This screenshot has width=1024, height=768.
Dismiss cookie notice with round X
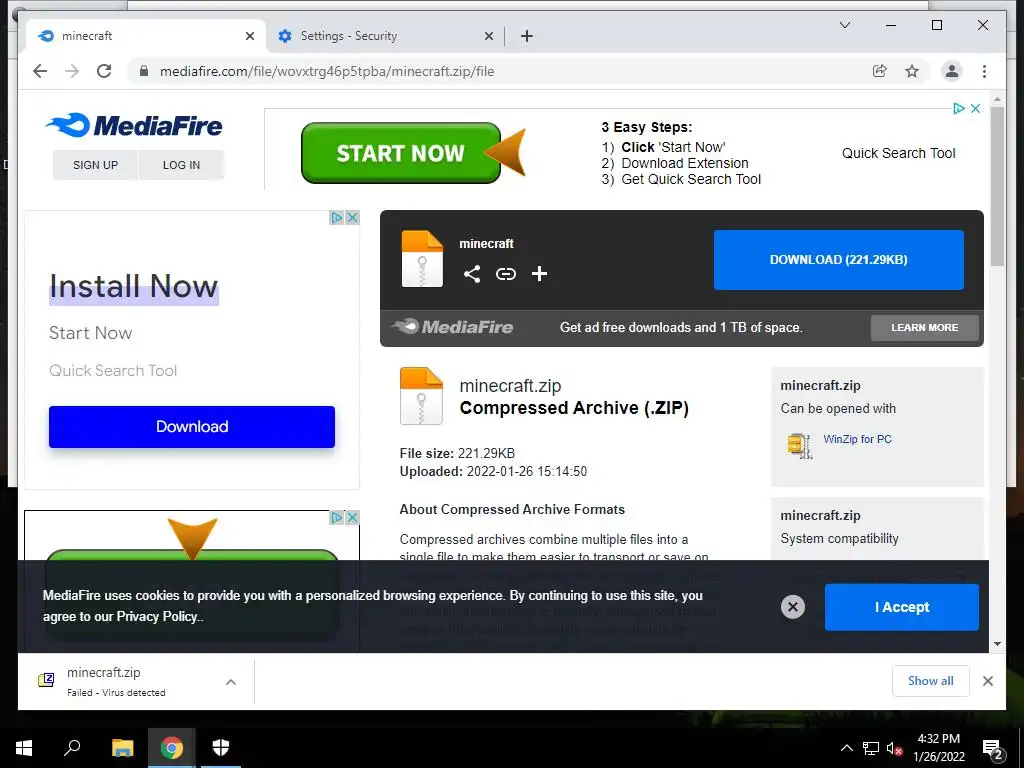click(x=793, y=607)
